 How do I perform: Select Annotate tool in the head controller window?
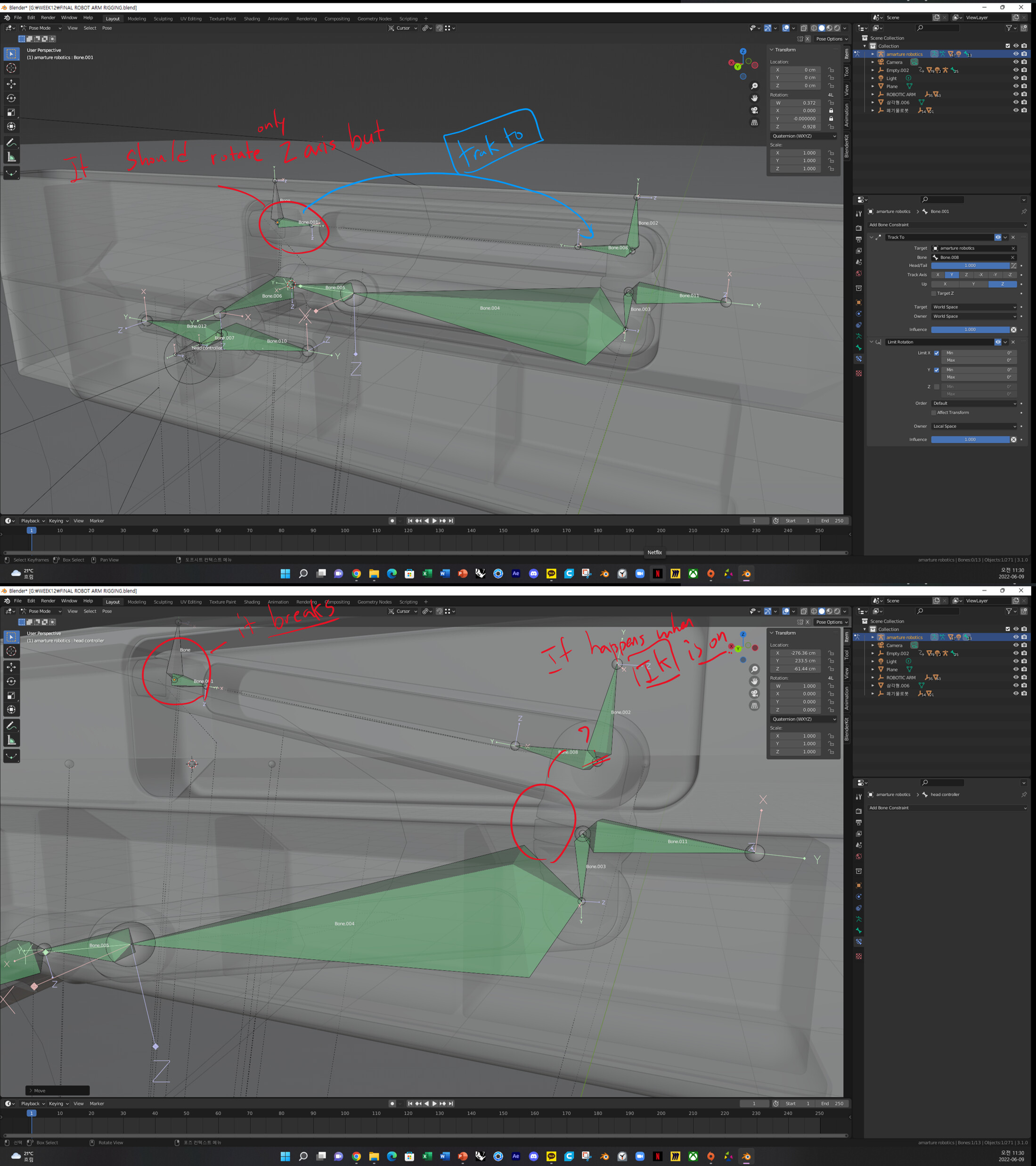point(11,726)
